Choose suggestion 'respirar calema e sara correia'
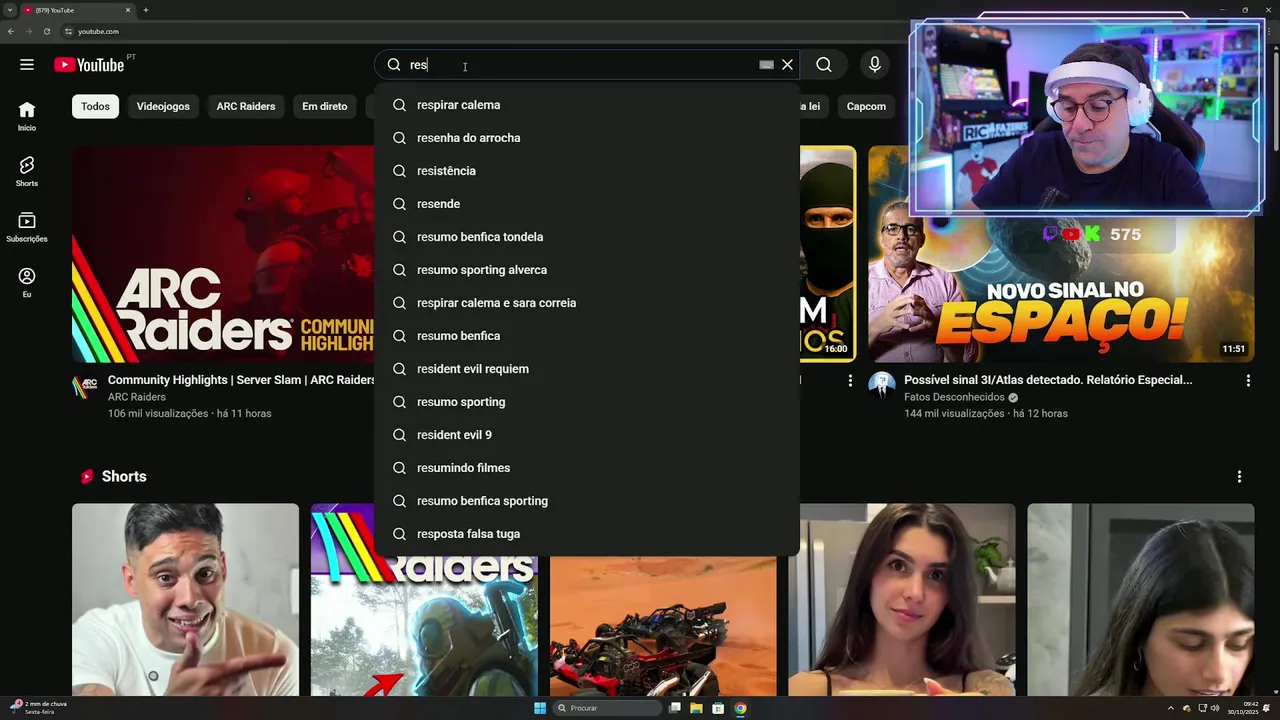Image resolution: width=1280 pixels, height=720 pixels. point(587,303)
